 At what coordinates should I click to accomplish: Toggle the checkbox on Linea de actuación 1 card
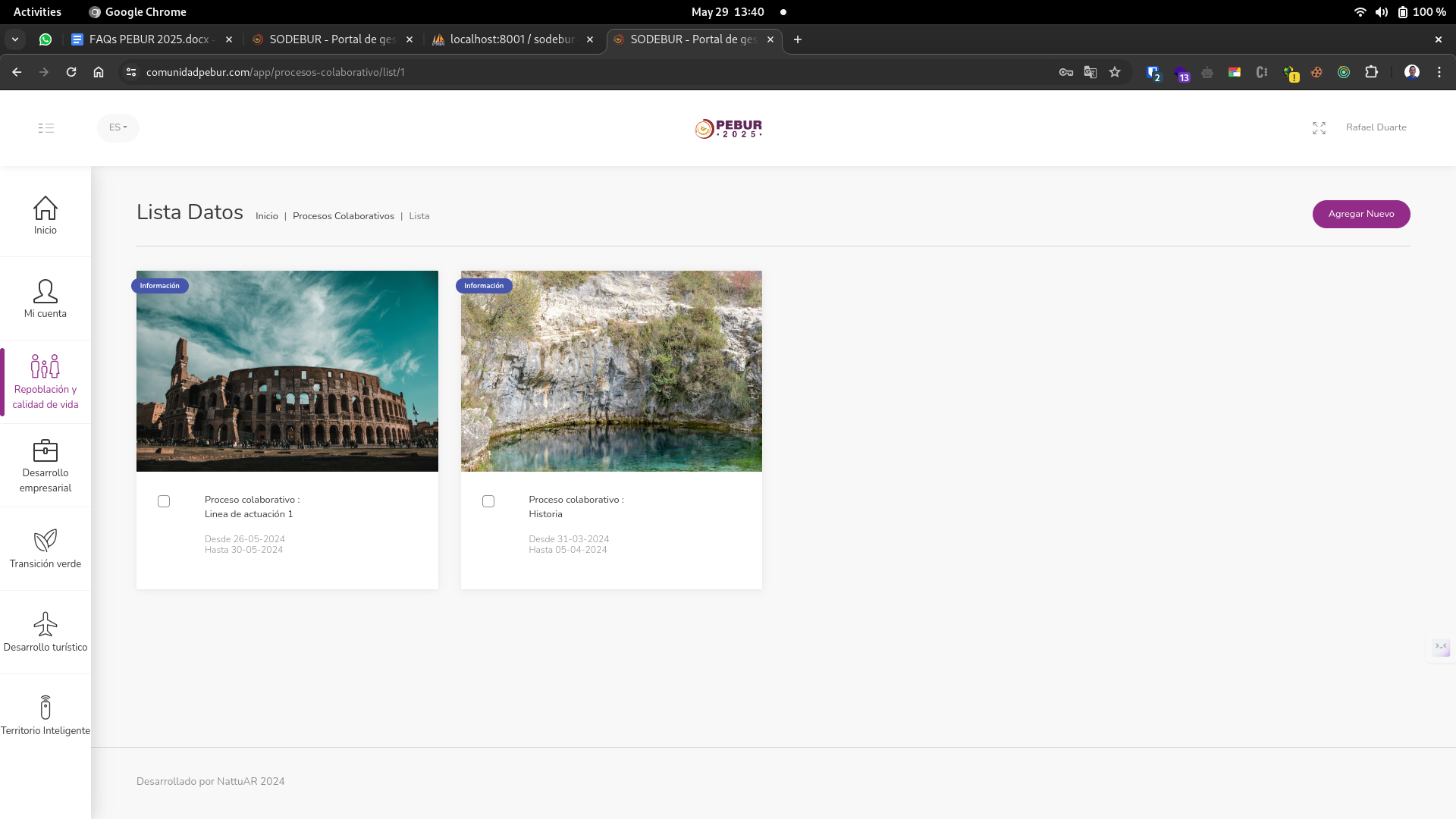[163, 500]
